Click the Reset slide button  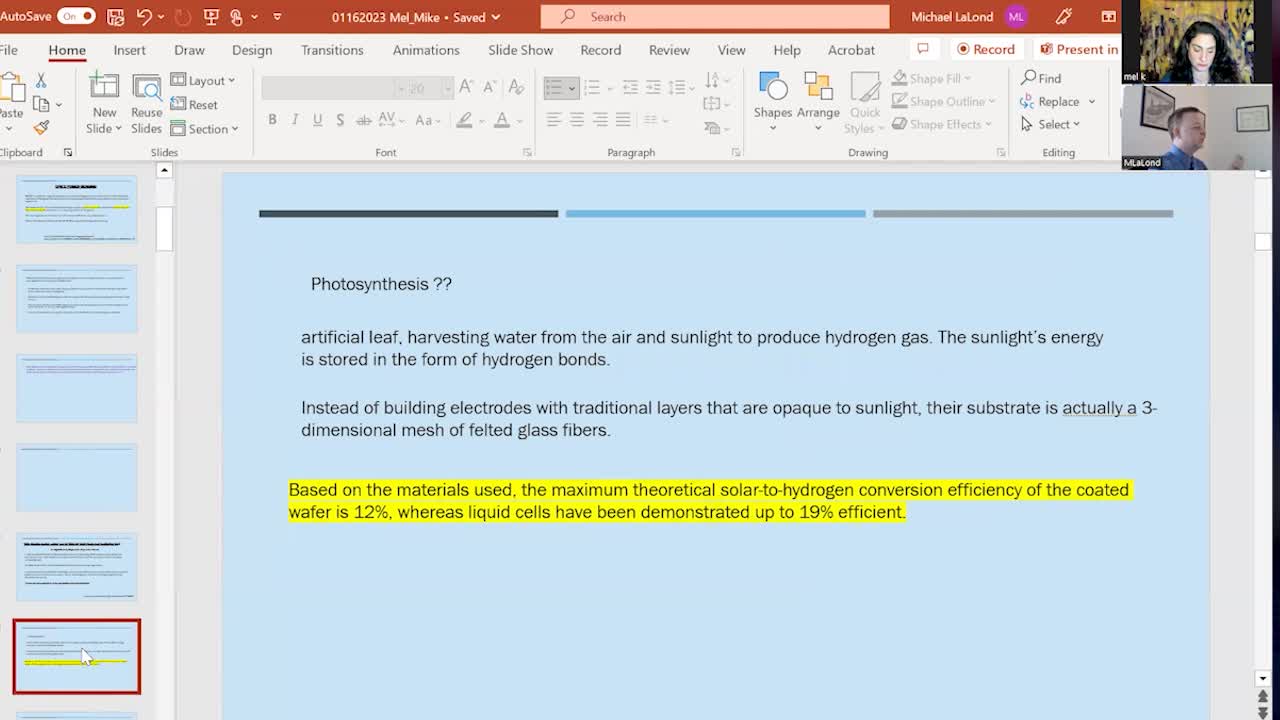(x=194, y=104)
